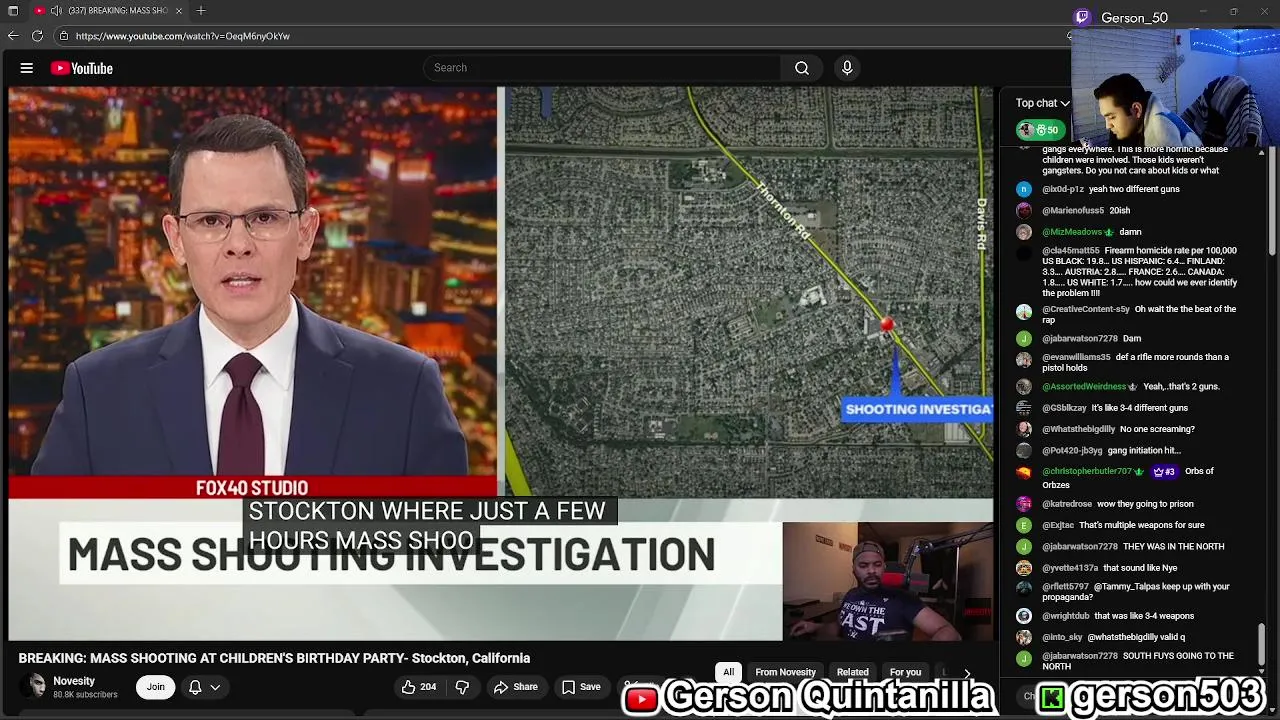Viewport: 1280px width, 720px height.
Task: Open @AssortedWeirdness chat avatar
Action: click(1024, 387)
